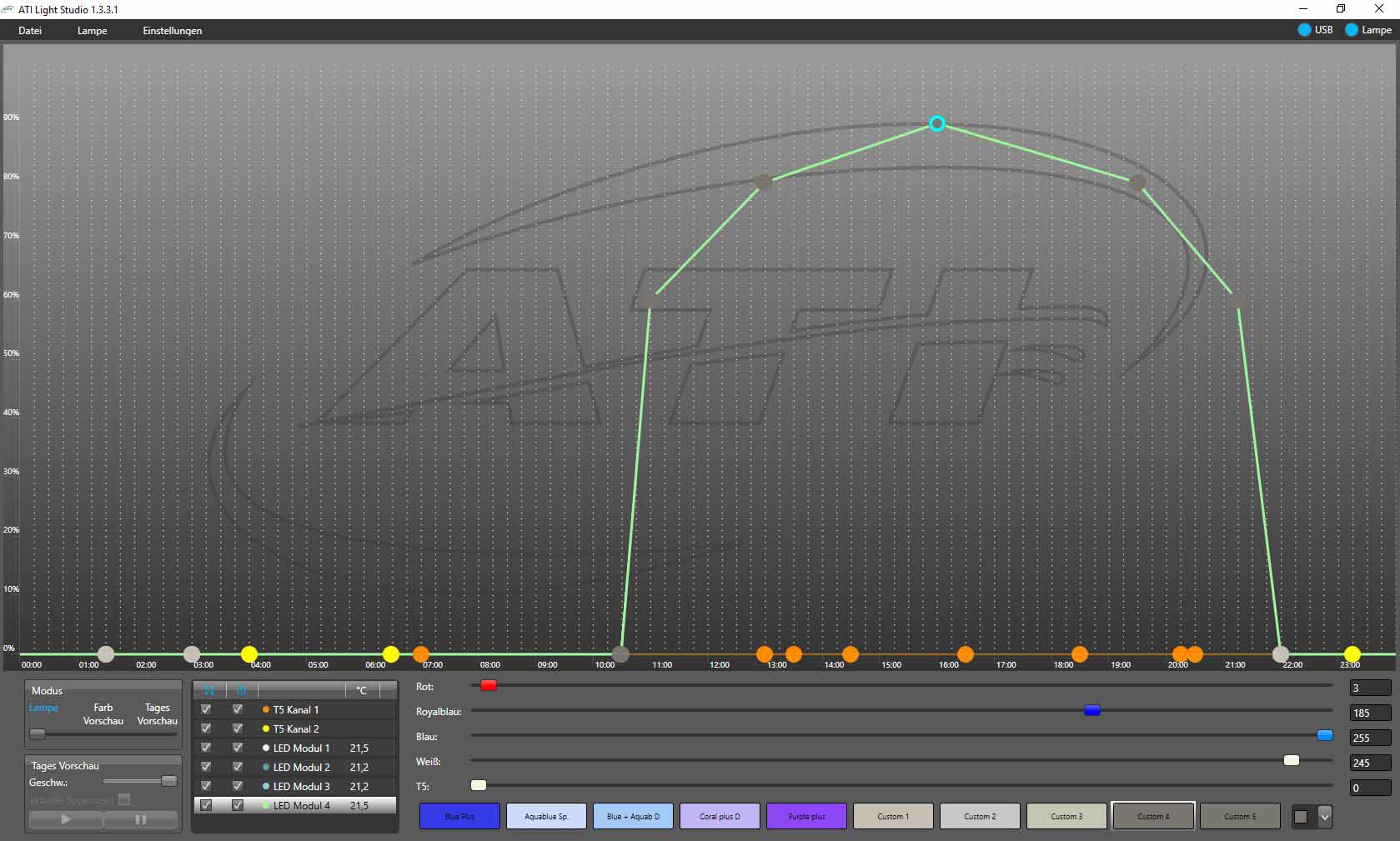Viewport: 1400px width, 841px height.
Task: Apply the Blue Plus preset
Action: (x=459, y=816)
